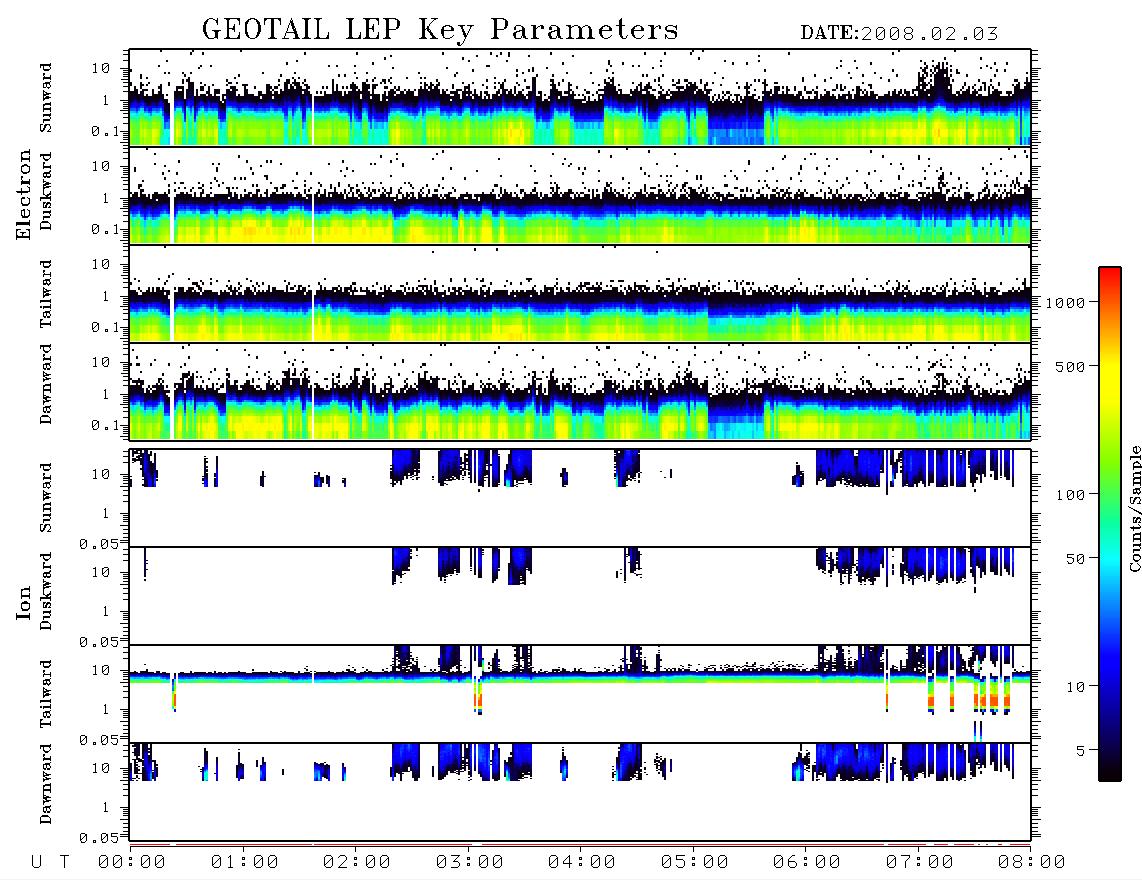Click the 50 tick on colorbar

point(1075,559)
